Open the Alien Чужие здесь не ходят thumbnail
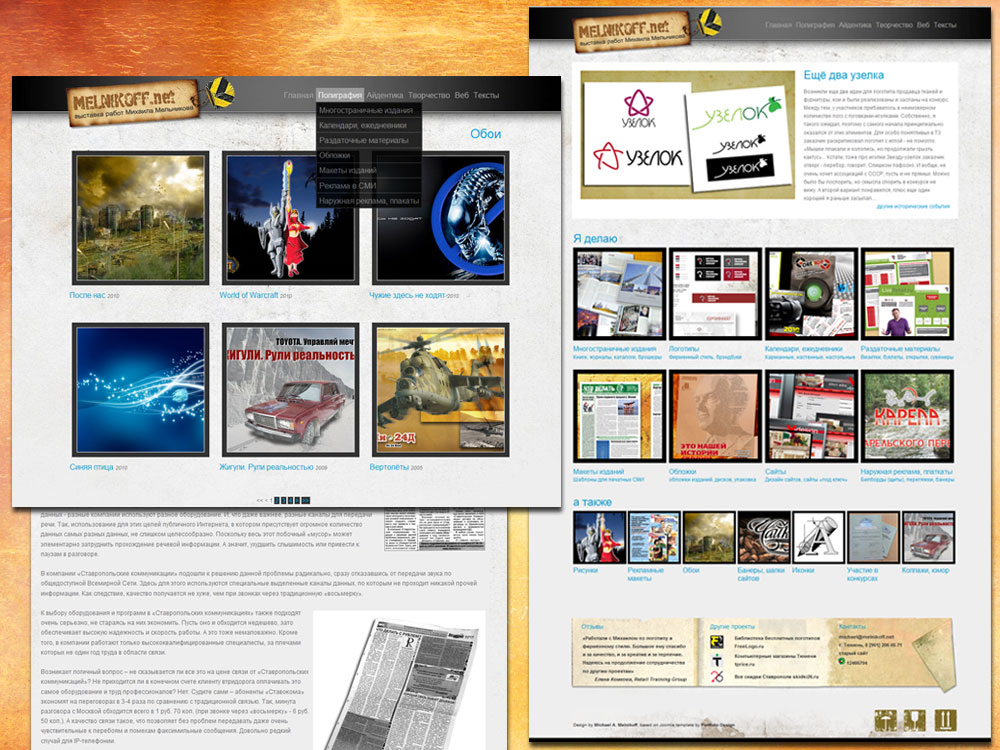This screenshot has width=1000, height=750. [x=440, y=217]
